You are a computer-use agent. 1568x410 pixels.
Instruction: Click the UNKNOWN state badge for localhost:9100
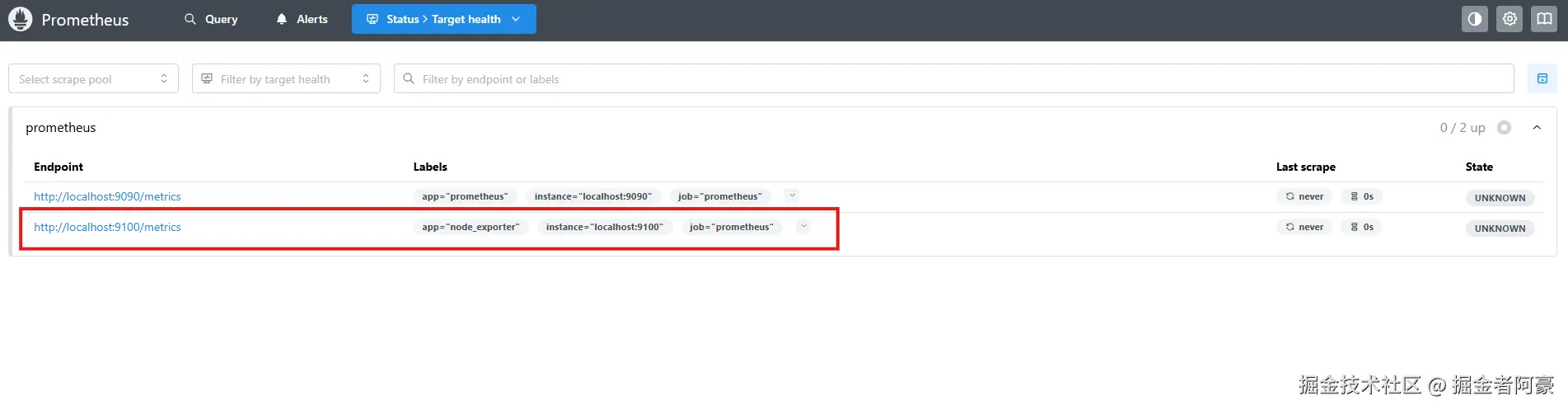pos(1500,229)
